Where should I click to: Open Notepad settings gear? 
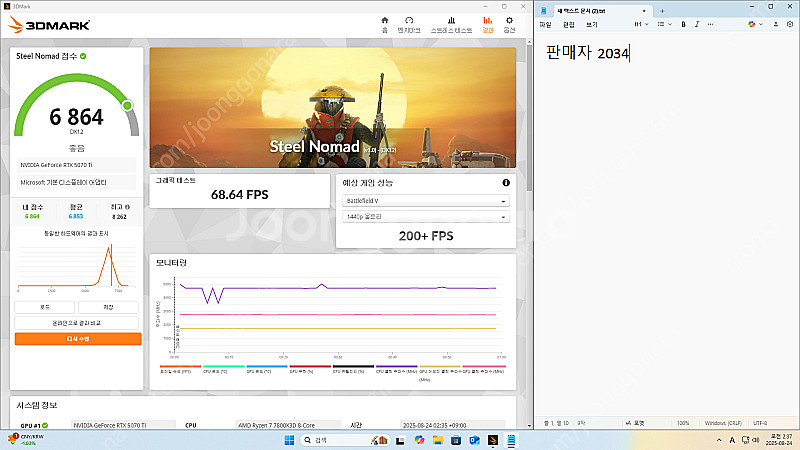[790, 24]
